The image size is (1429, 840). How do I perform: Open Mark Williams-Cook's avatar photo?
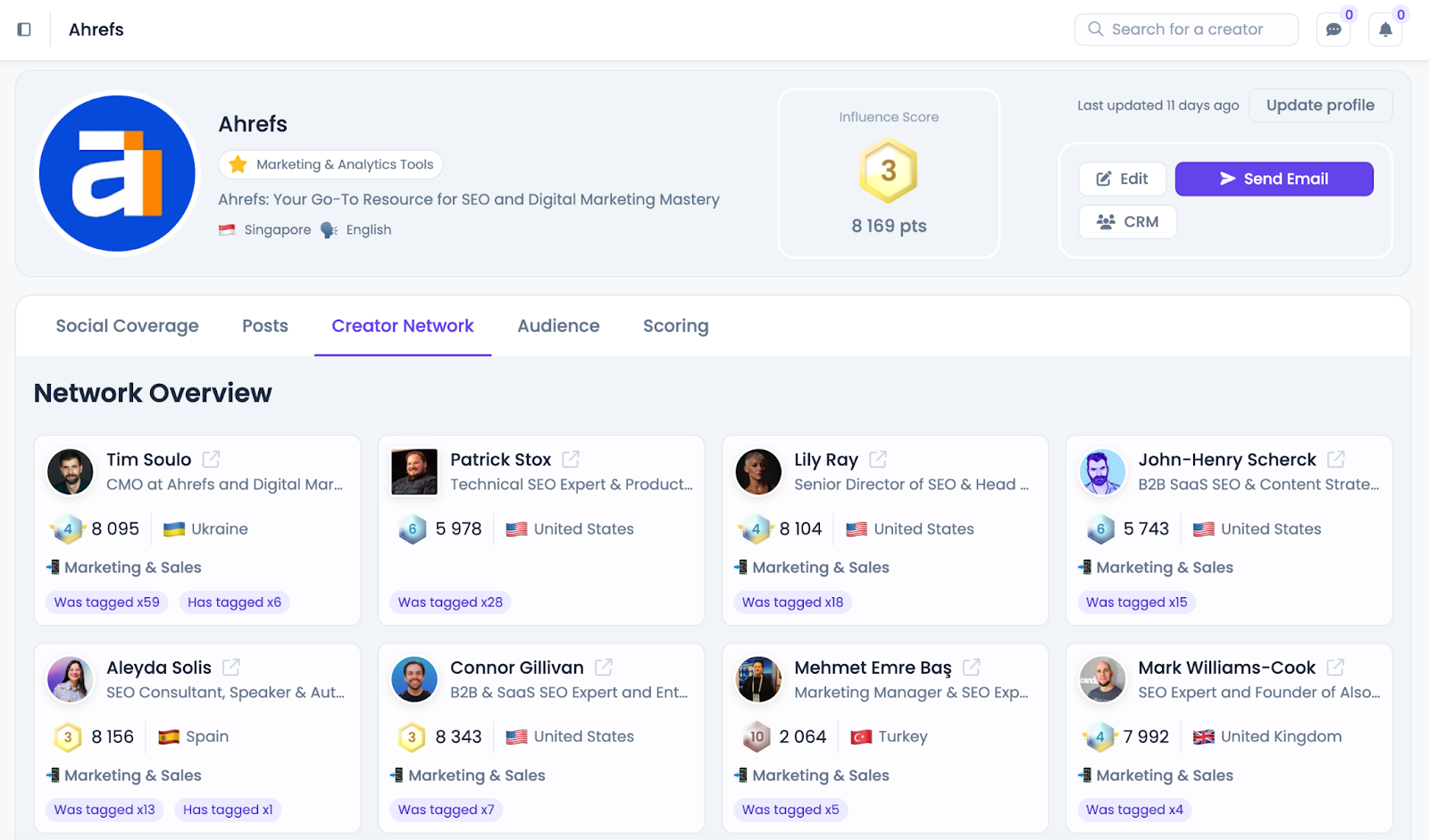coord(1102,679)
